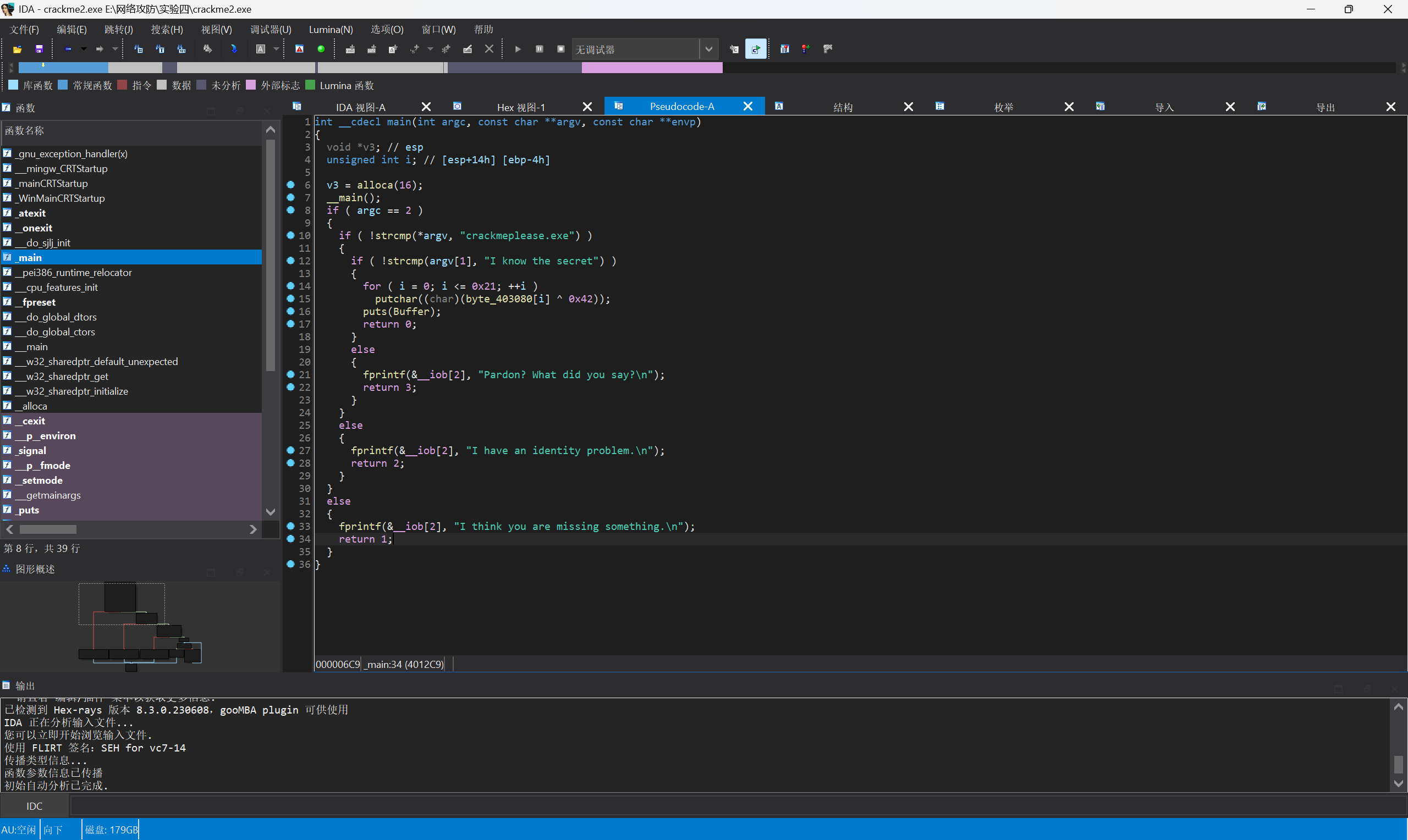Toggle breakpoint dot on line 27
Viewport: 1408px width, 840px height.
click(290, 450)
